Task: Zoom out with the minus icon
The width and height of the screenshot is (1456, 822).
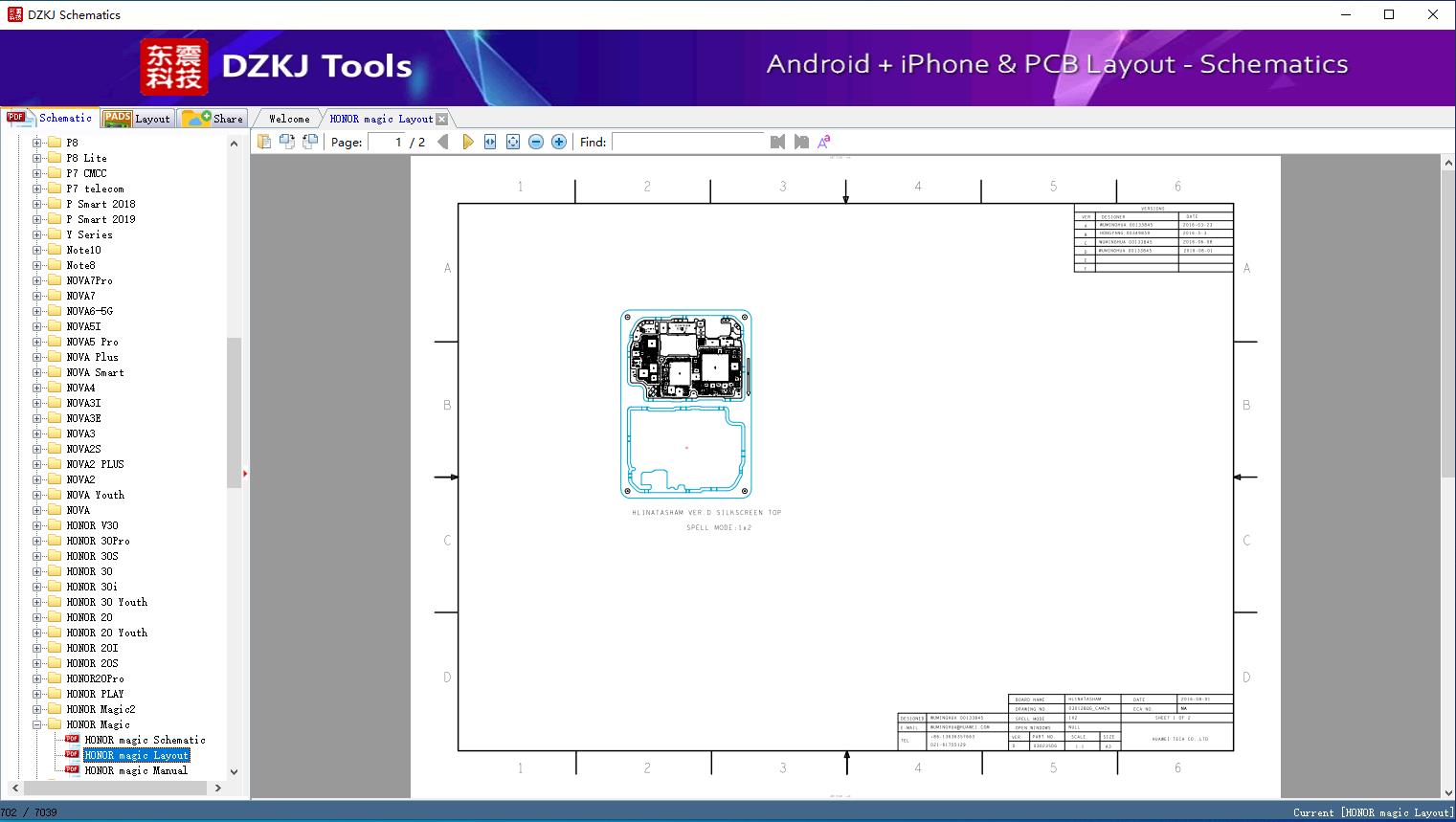Action: coord(536,142)
